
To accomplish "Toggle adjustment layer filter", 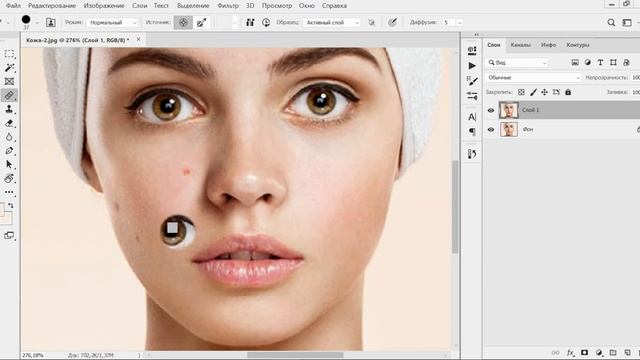I will 587,62.
